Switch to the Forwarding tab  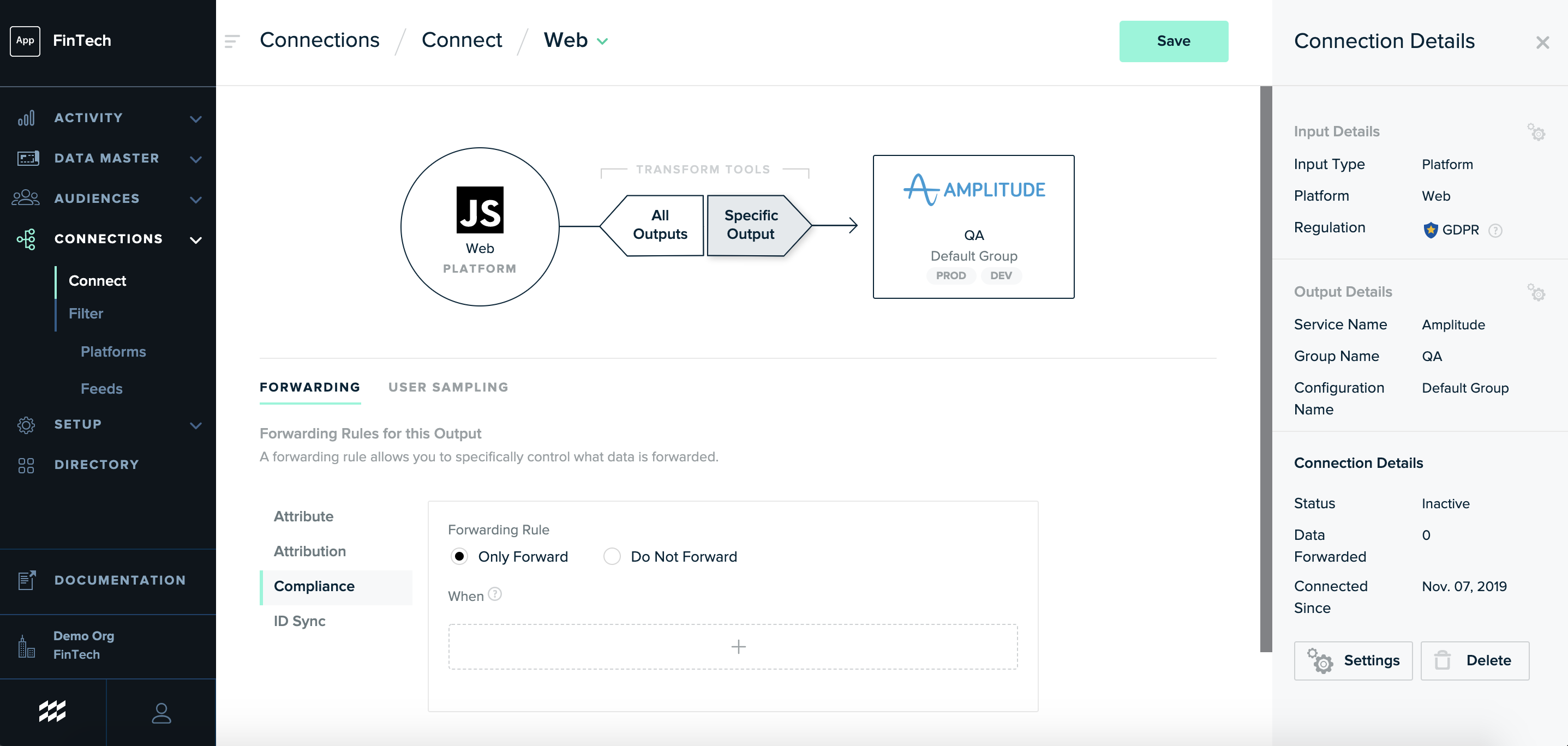pyautogui.click(x=310, y=387)
